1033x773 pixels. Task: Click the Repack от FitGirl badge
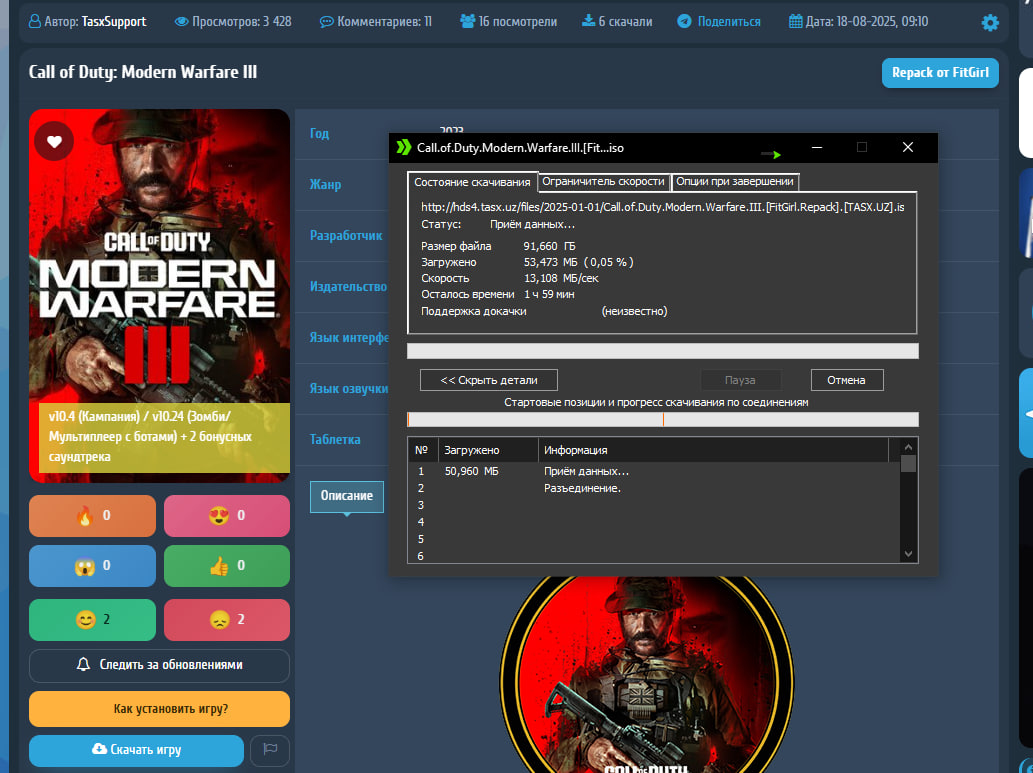940,72
